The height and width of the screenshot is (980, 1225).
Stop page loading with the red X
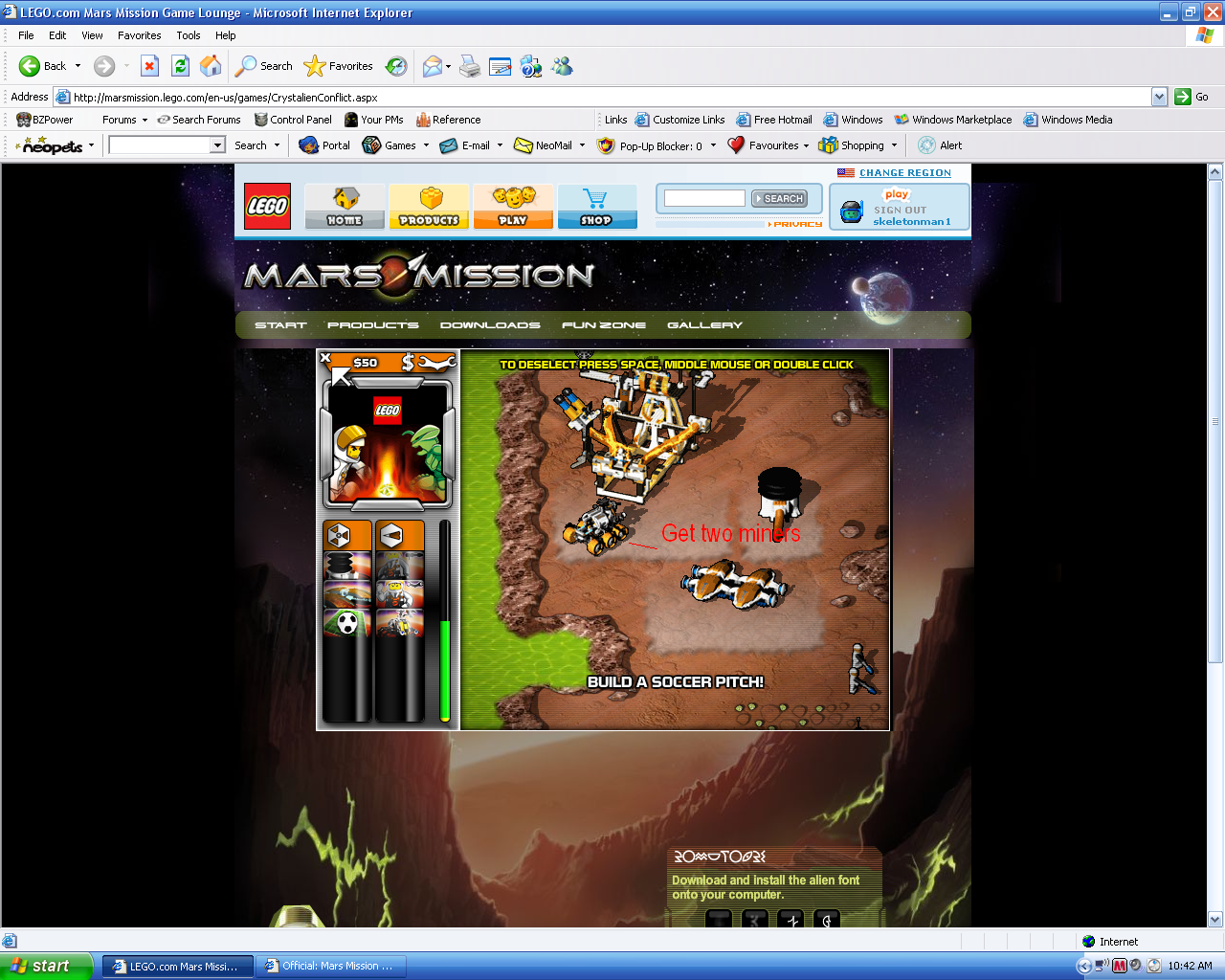(x=149, y=66)
